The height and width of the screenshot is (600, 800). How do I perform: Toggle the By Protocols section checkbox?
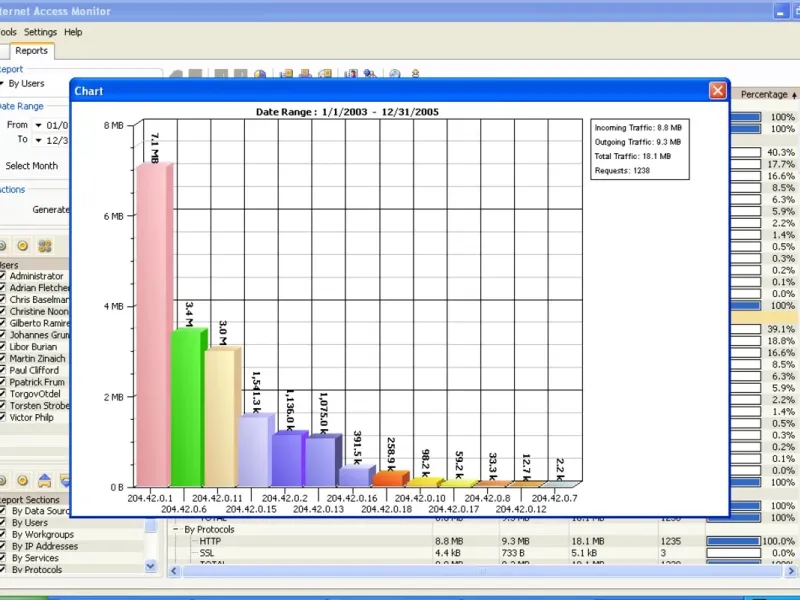[x=2, y=570]
